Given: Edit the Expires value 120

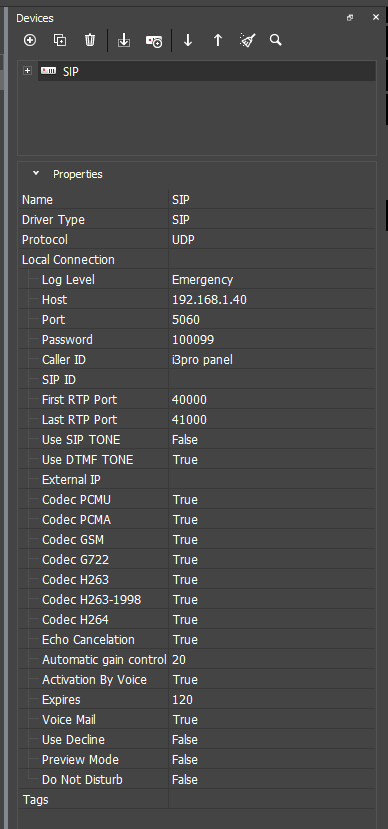Looking at the screenshot, I should [x=272, y=700].
